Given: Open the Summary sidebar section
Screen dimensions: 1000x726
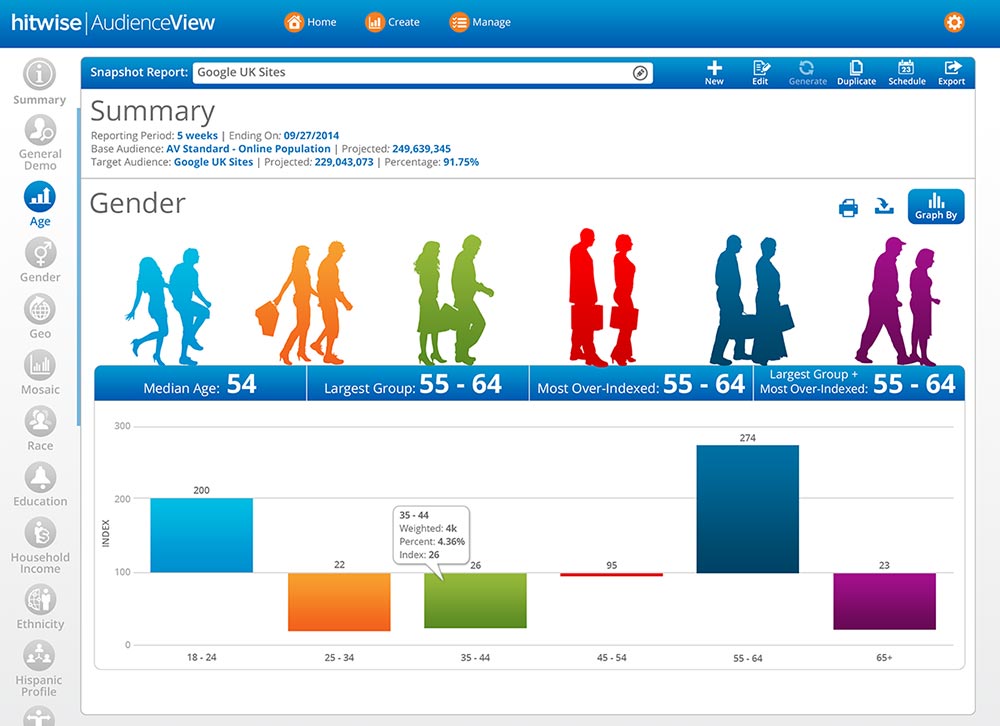Looking at the screenshot, I should [x=40, y=81].
